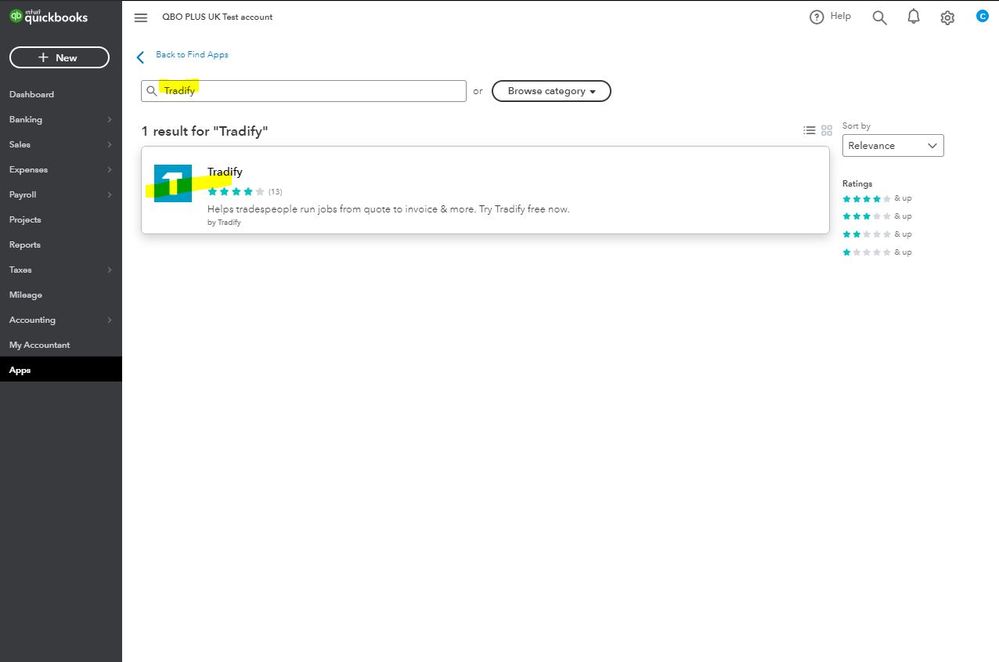This screenshot has width=999, height=662.
Task: Click 'QBO PLUS UK Test account' company name
Action: 217,17
